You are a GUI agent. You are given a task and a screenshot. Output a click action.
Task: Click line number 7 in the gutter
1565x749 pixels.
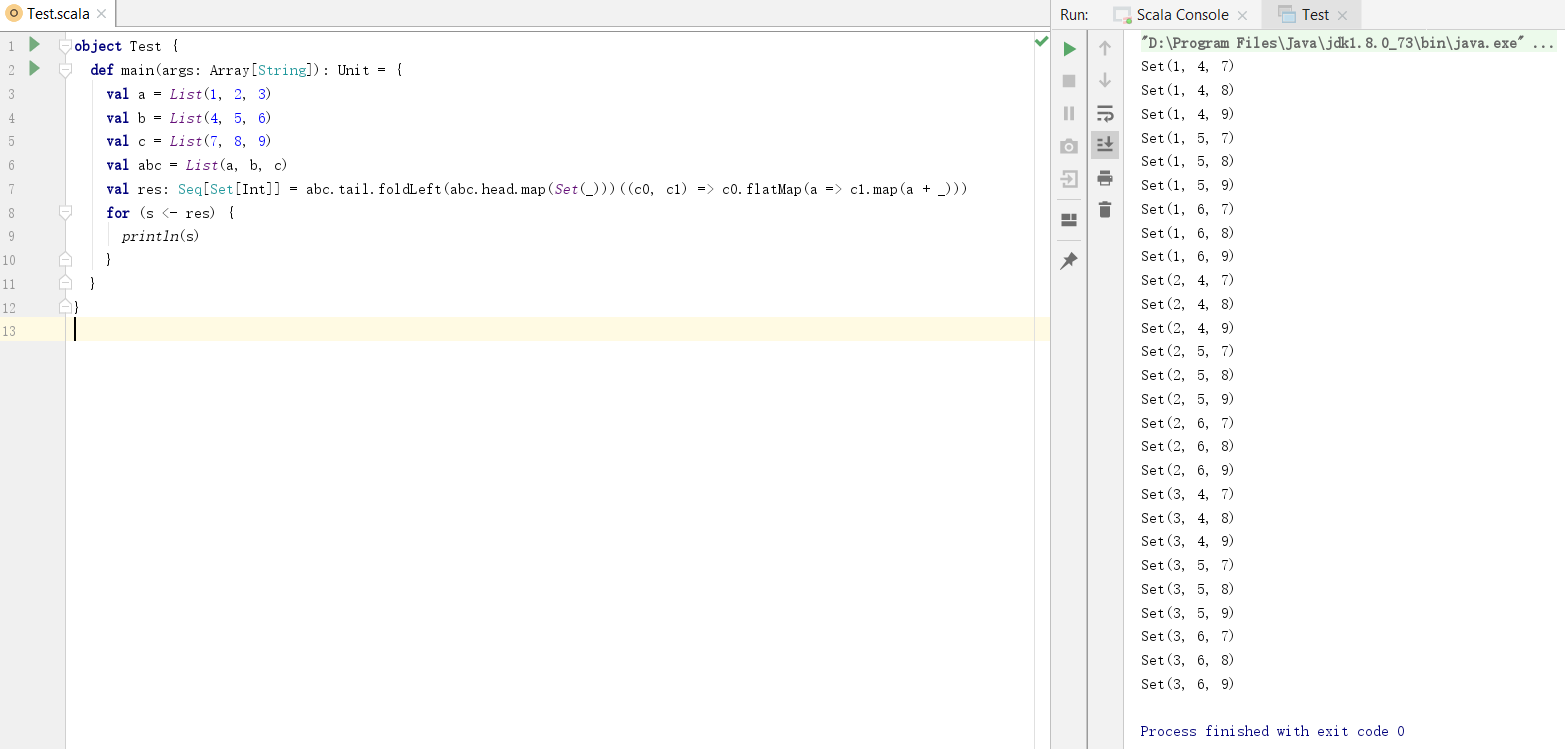click(x=10, y=189)
